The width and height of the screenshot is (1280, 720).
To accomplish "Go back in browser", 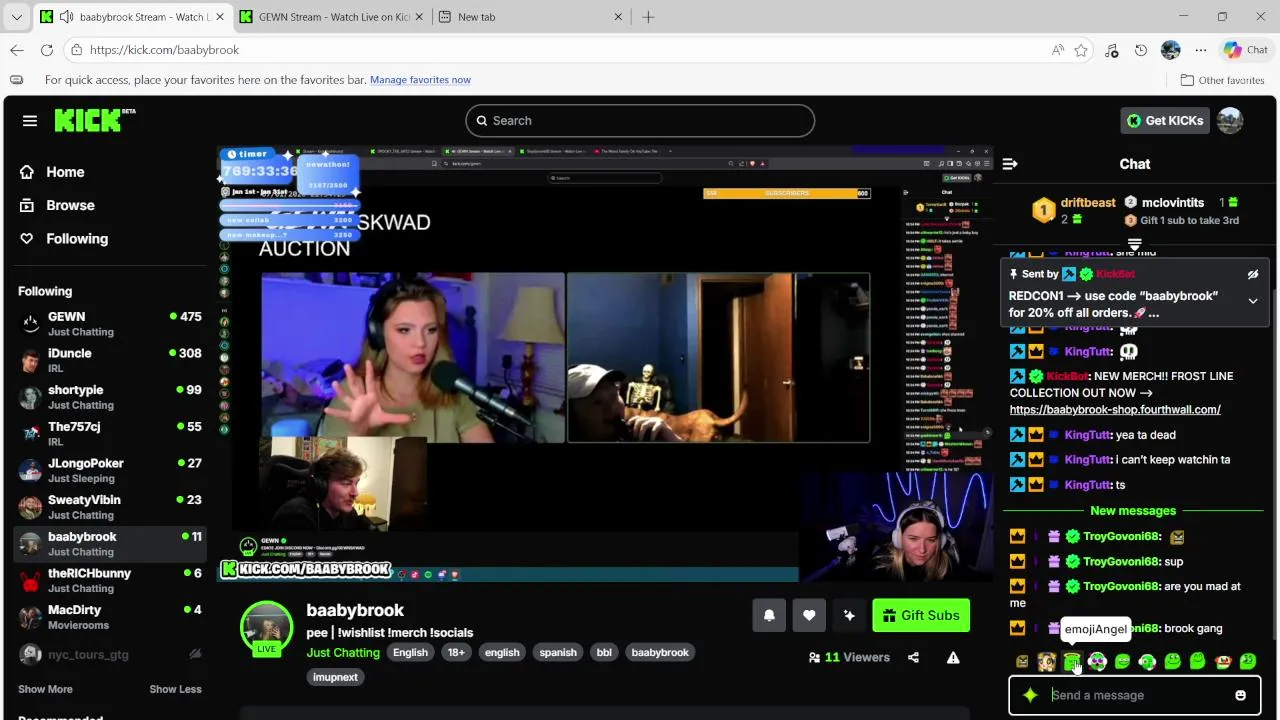I will (17, 50).
